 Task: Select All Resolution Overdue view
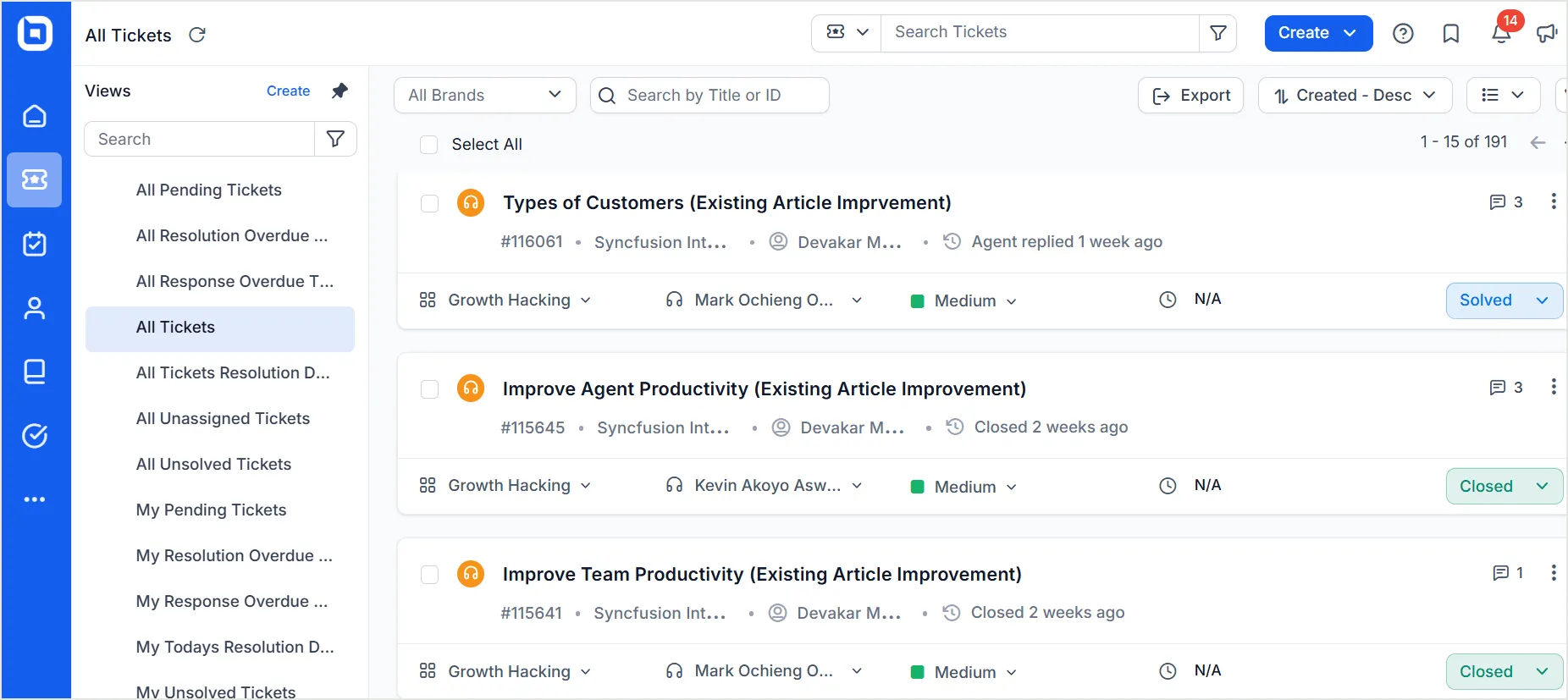(232, 235)
